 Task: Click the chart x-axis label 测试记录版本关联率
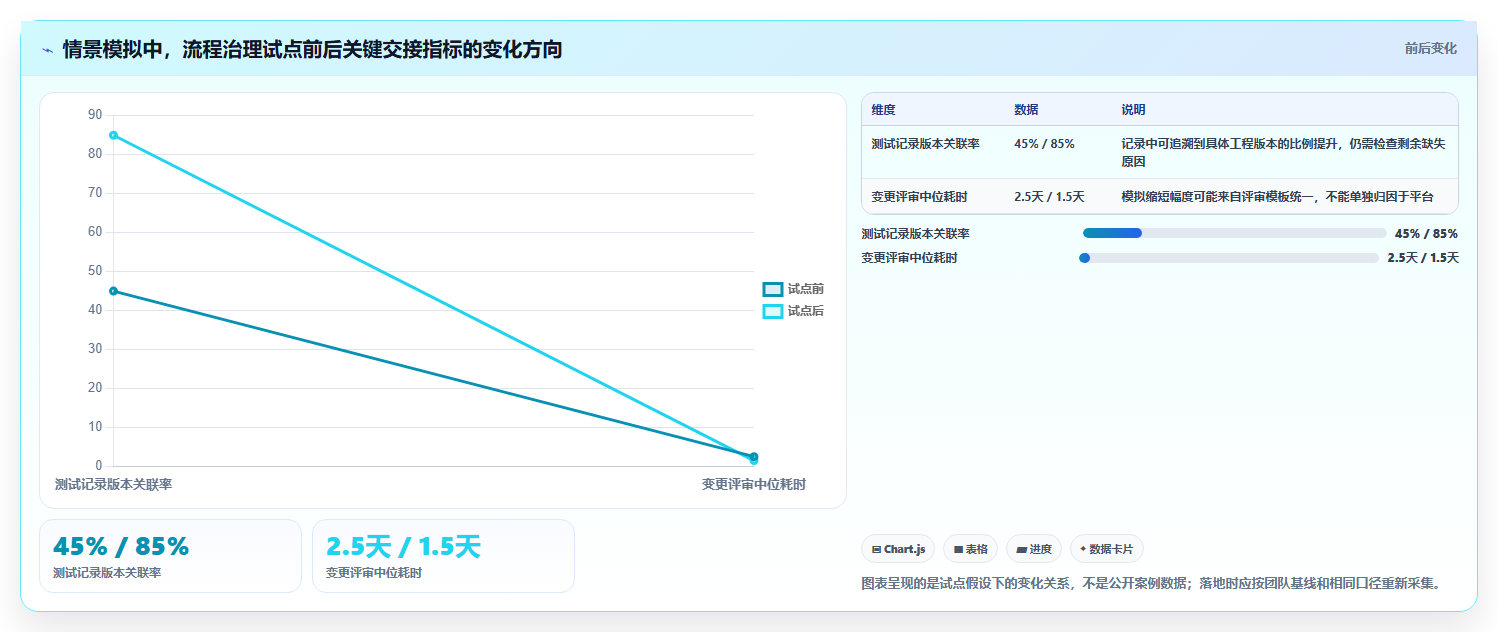[x=113, y=484]
